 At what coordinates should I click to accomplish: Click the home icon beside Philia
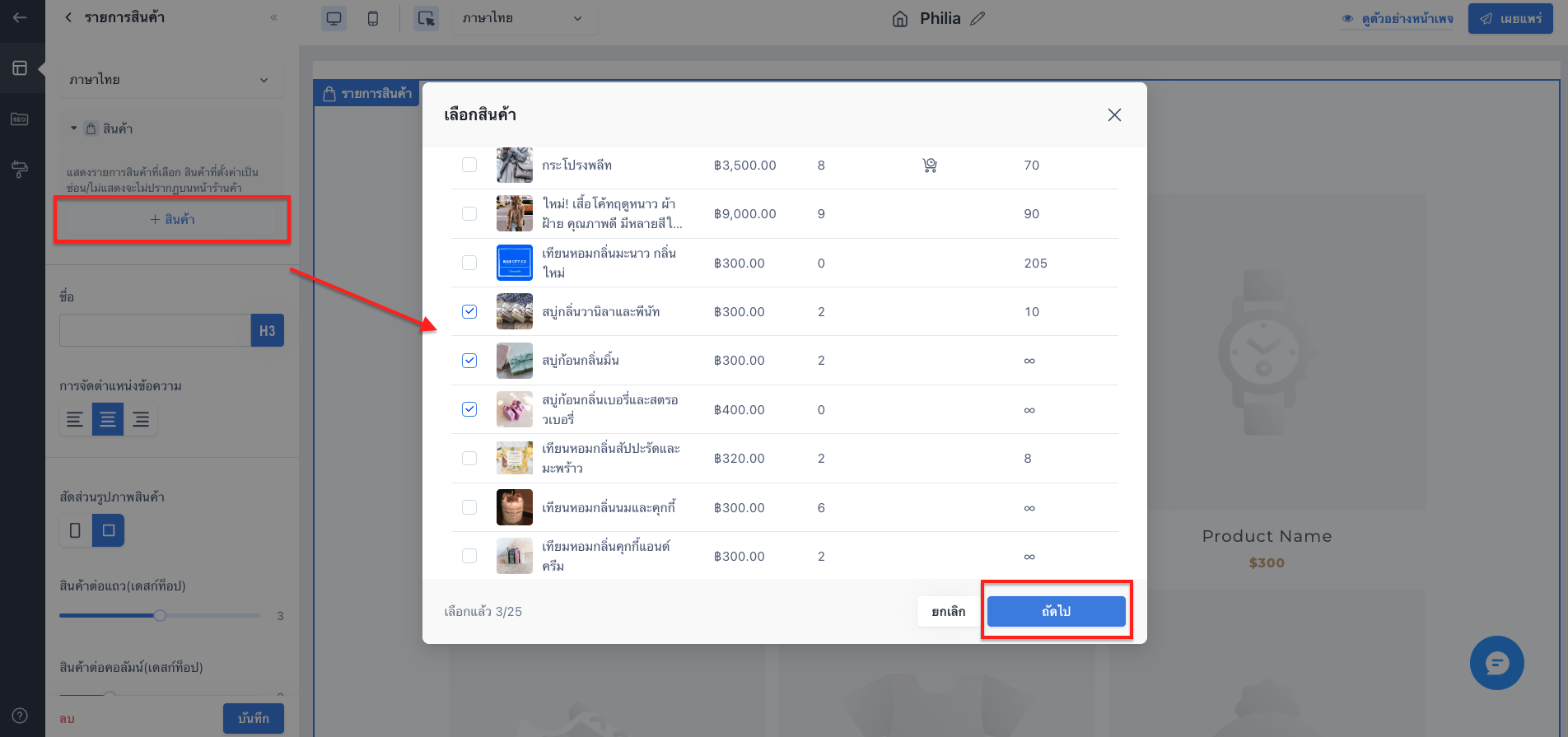(x=900, y=19)
